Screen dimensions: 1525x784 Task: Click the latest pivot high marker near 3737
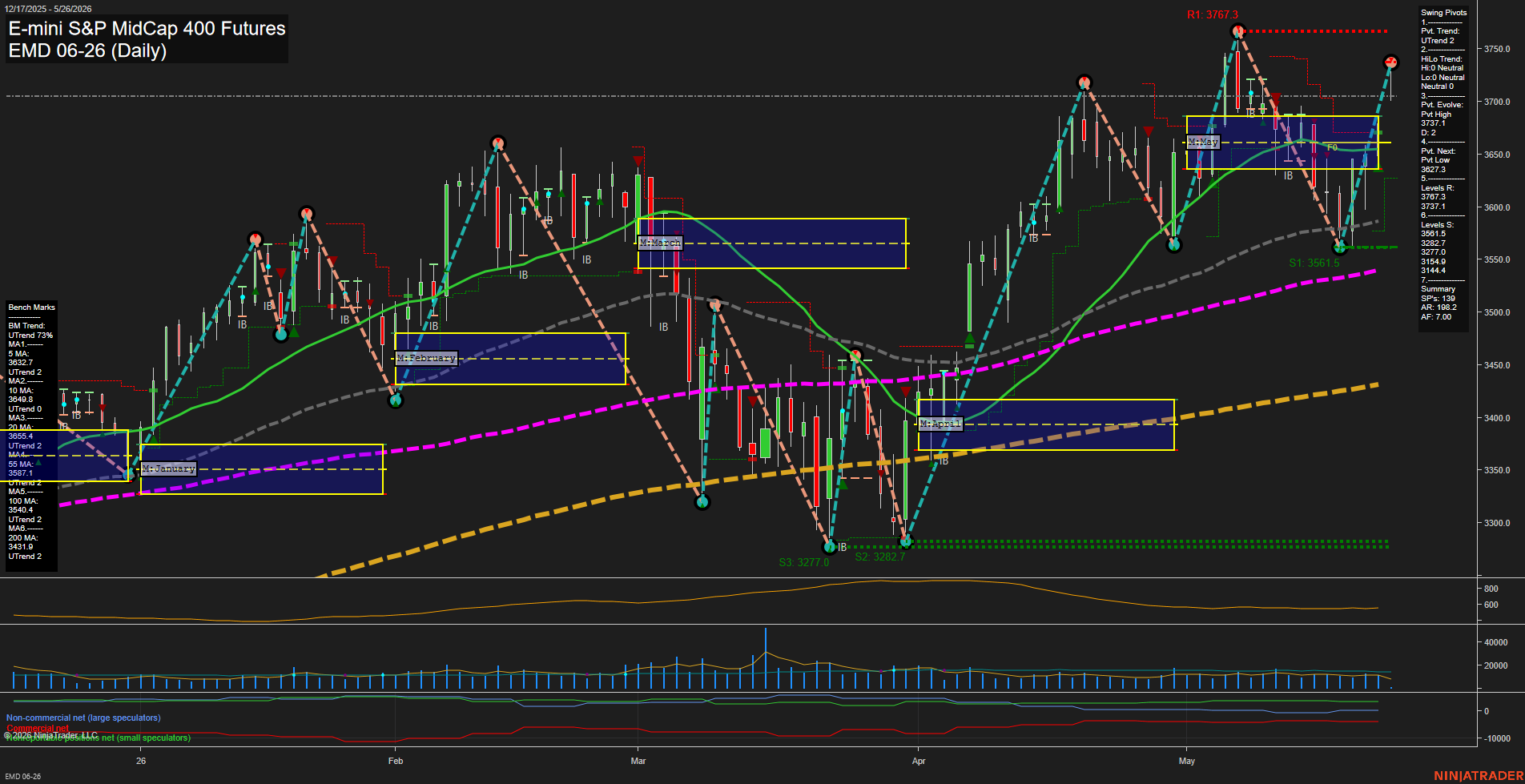[1391, 62]
